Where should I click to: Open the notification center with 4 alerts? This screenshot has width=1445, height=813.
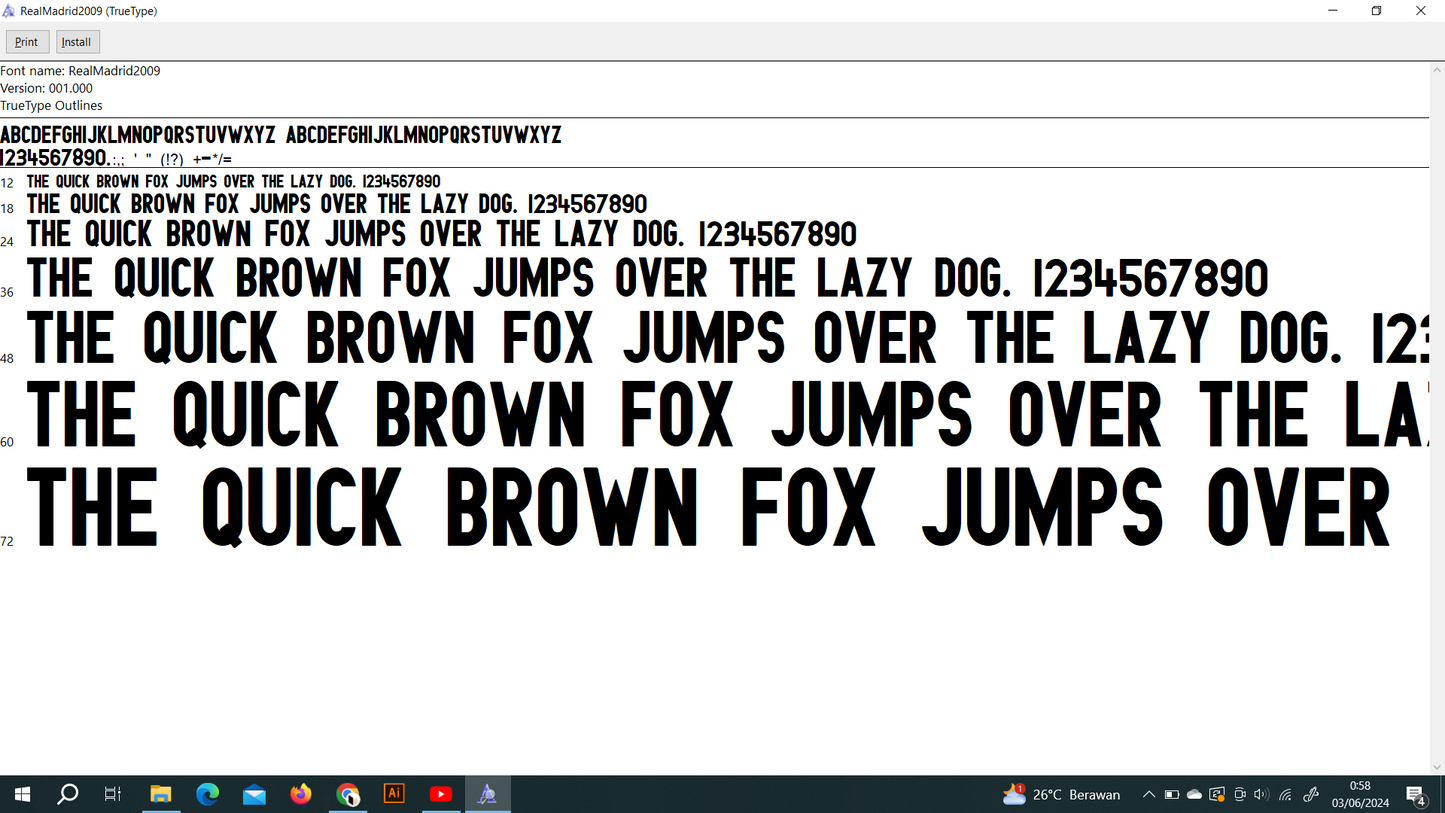coord(1417,796)
